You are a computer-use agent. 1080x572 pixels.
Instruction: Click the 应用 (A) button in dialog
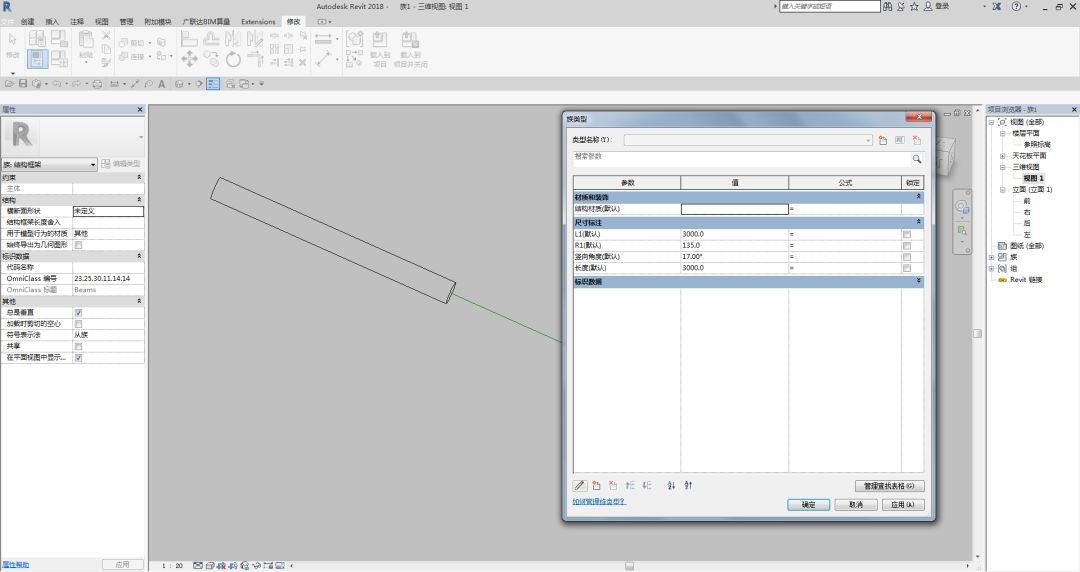click(x=903, y=504)
